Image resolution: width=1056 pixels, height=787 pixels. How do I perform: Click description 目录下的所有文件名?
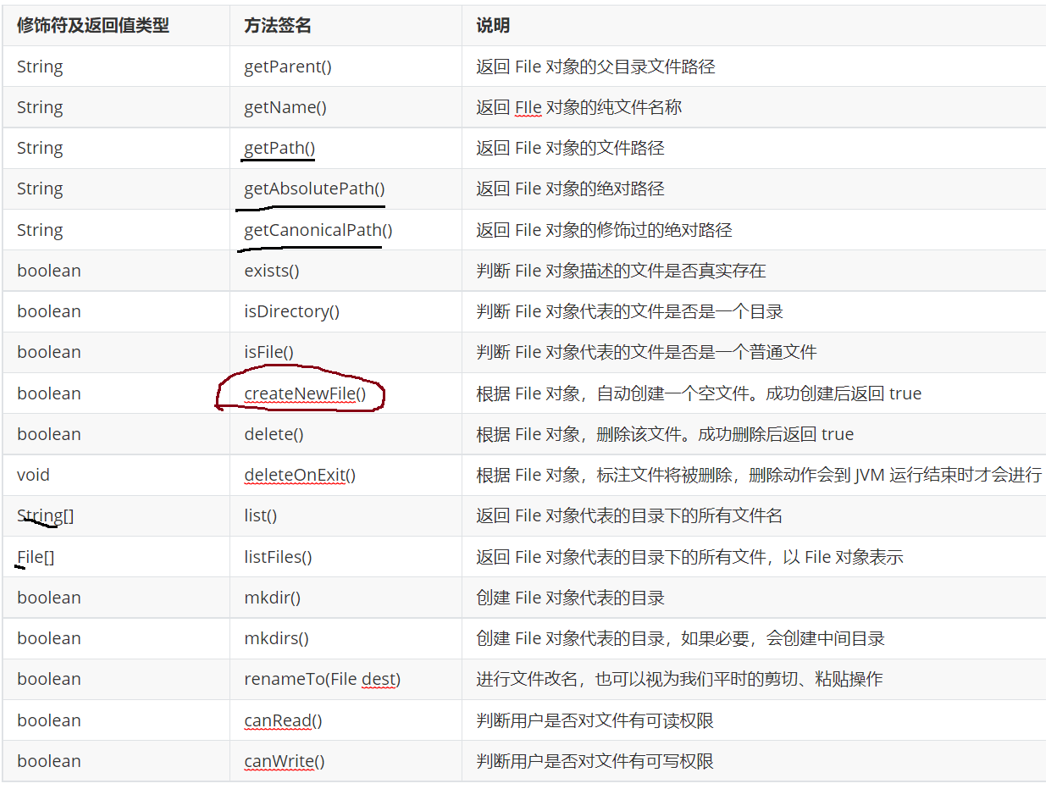pyautogui.click(x=629, y=516)
